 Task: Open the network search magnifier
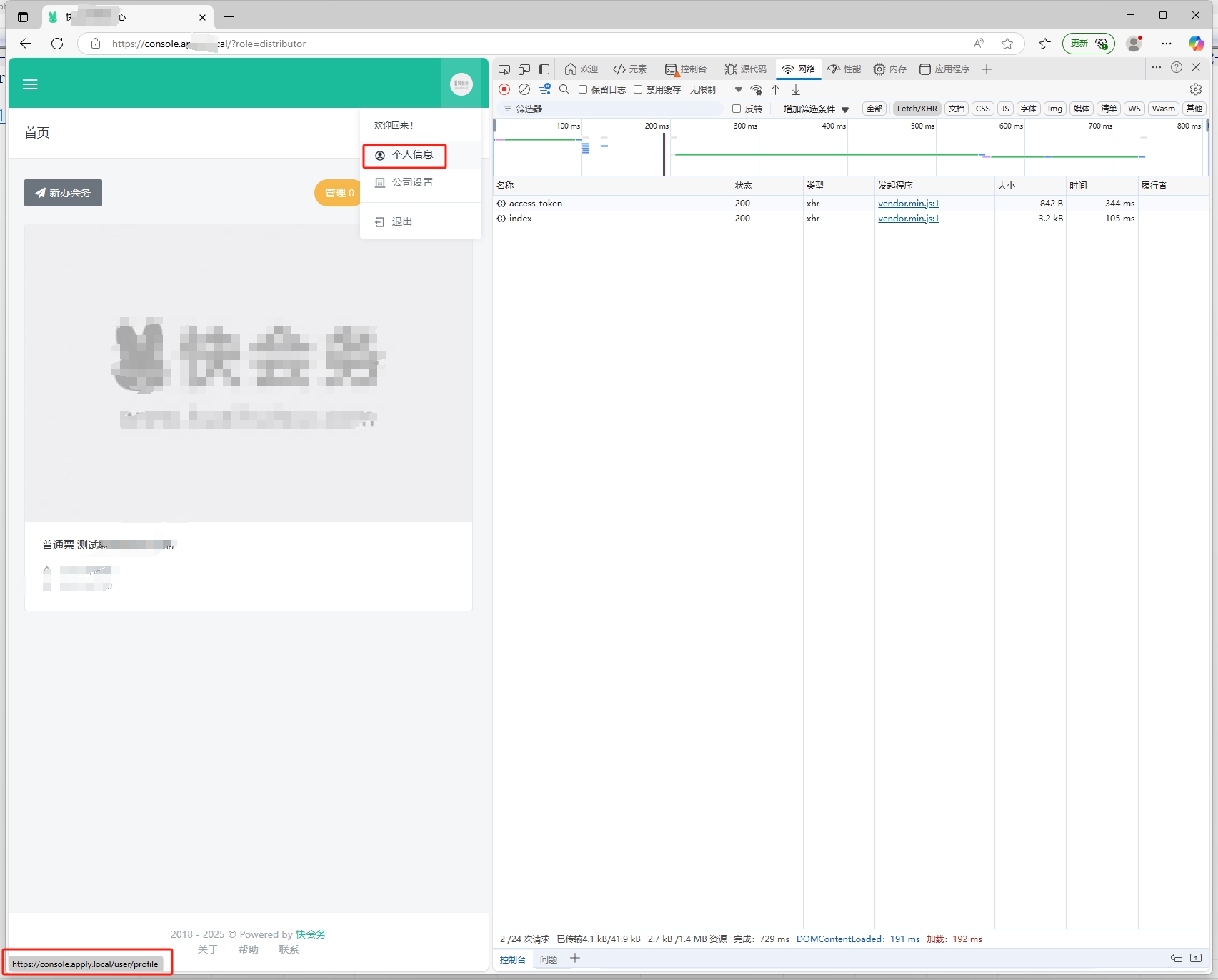tap(564, 89)
